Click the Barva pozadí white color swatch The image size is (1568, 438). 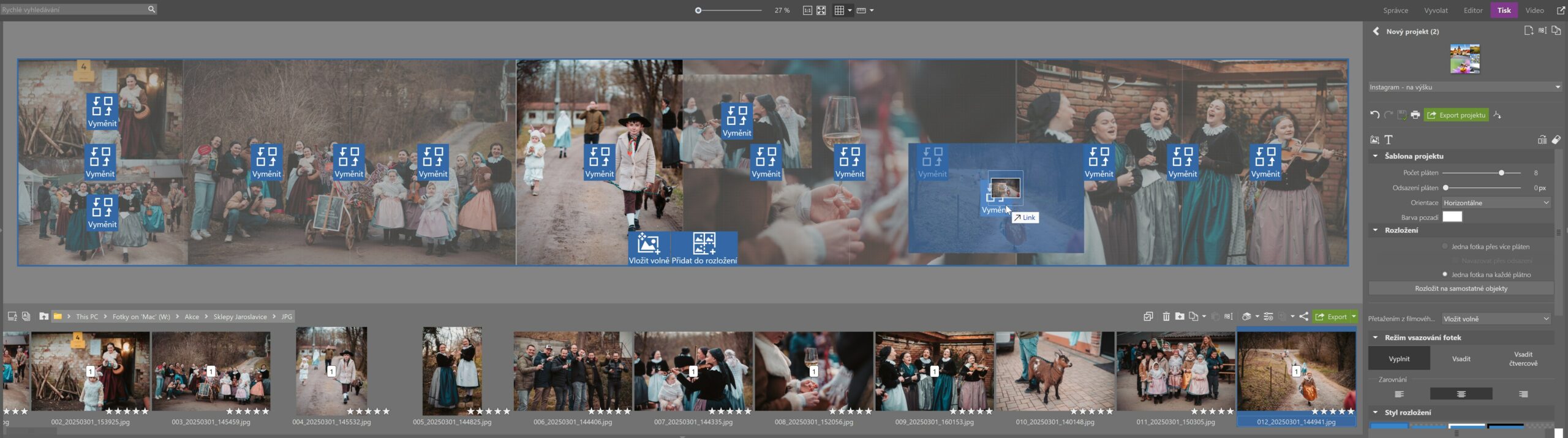(x=1452, y=217)
